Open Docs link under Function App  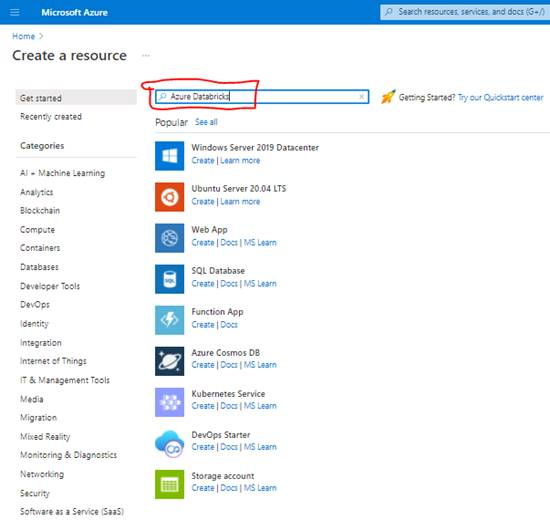pos(229,325)
